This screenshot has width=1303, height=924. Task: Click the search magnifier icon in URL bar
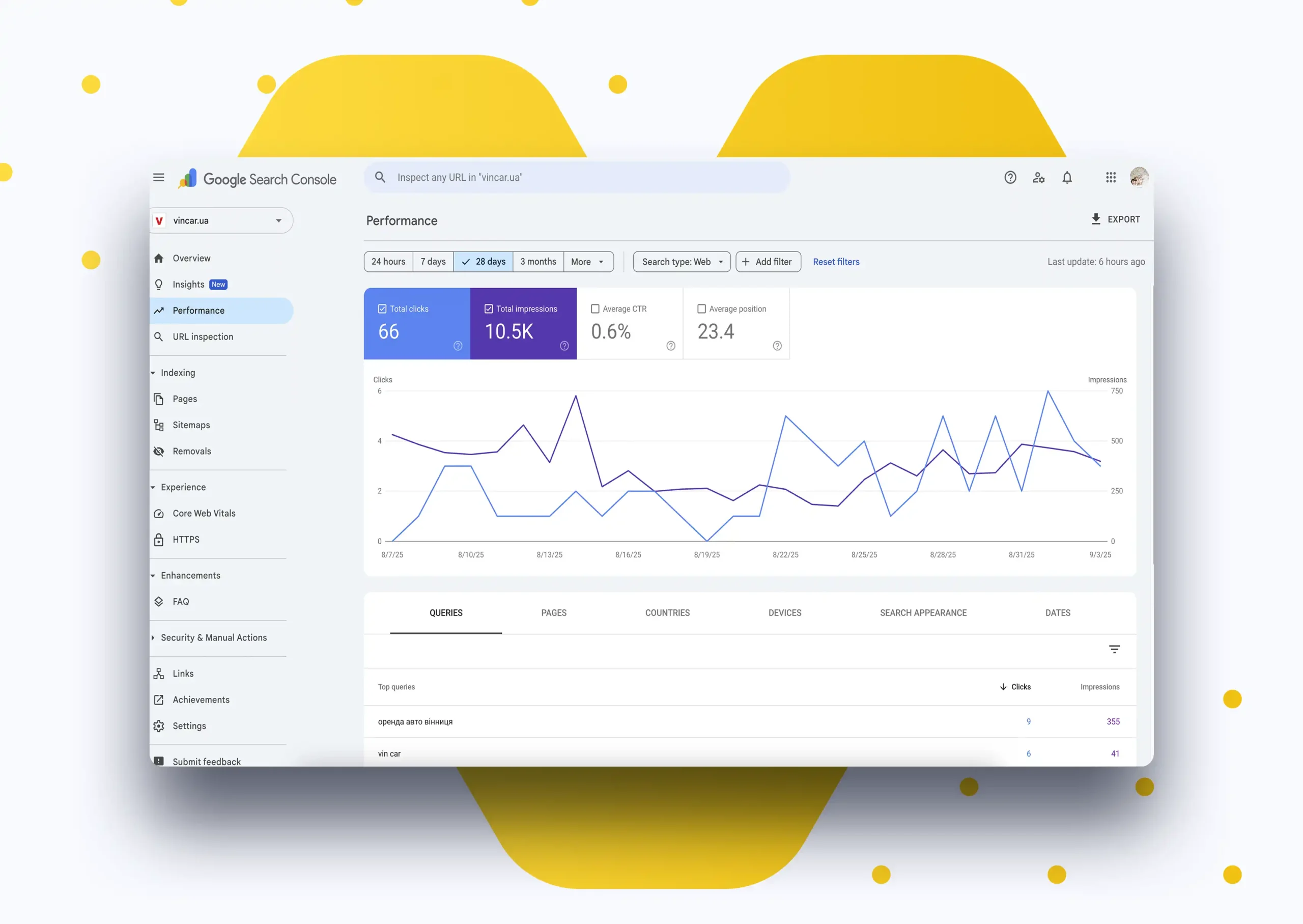pos(381,178)
